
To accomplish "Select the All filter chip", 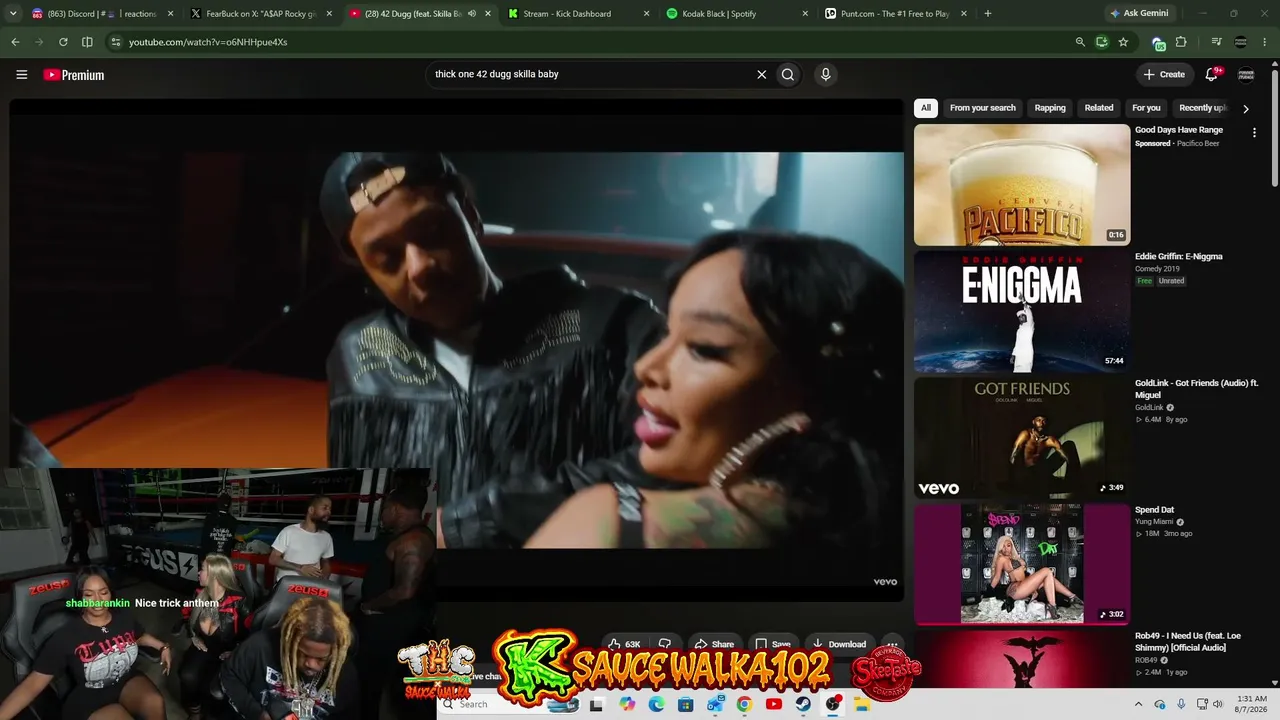I will [x=926, y=108].
